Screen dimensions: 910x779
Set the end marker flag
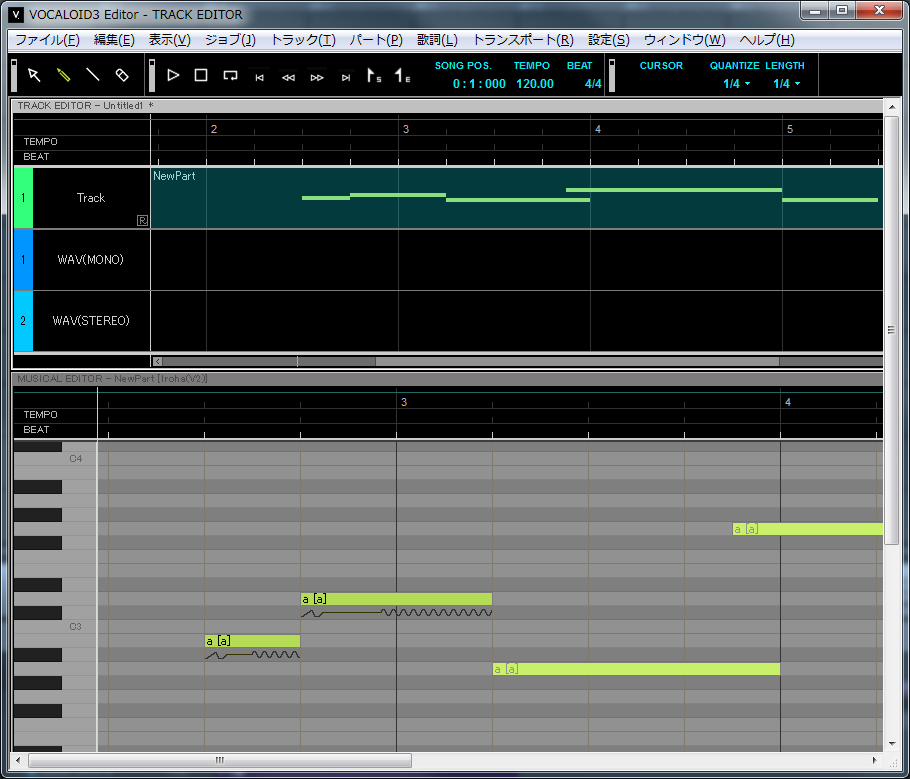click(x=402, y=75)
